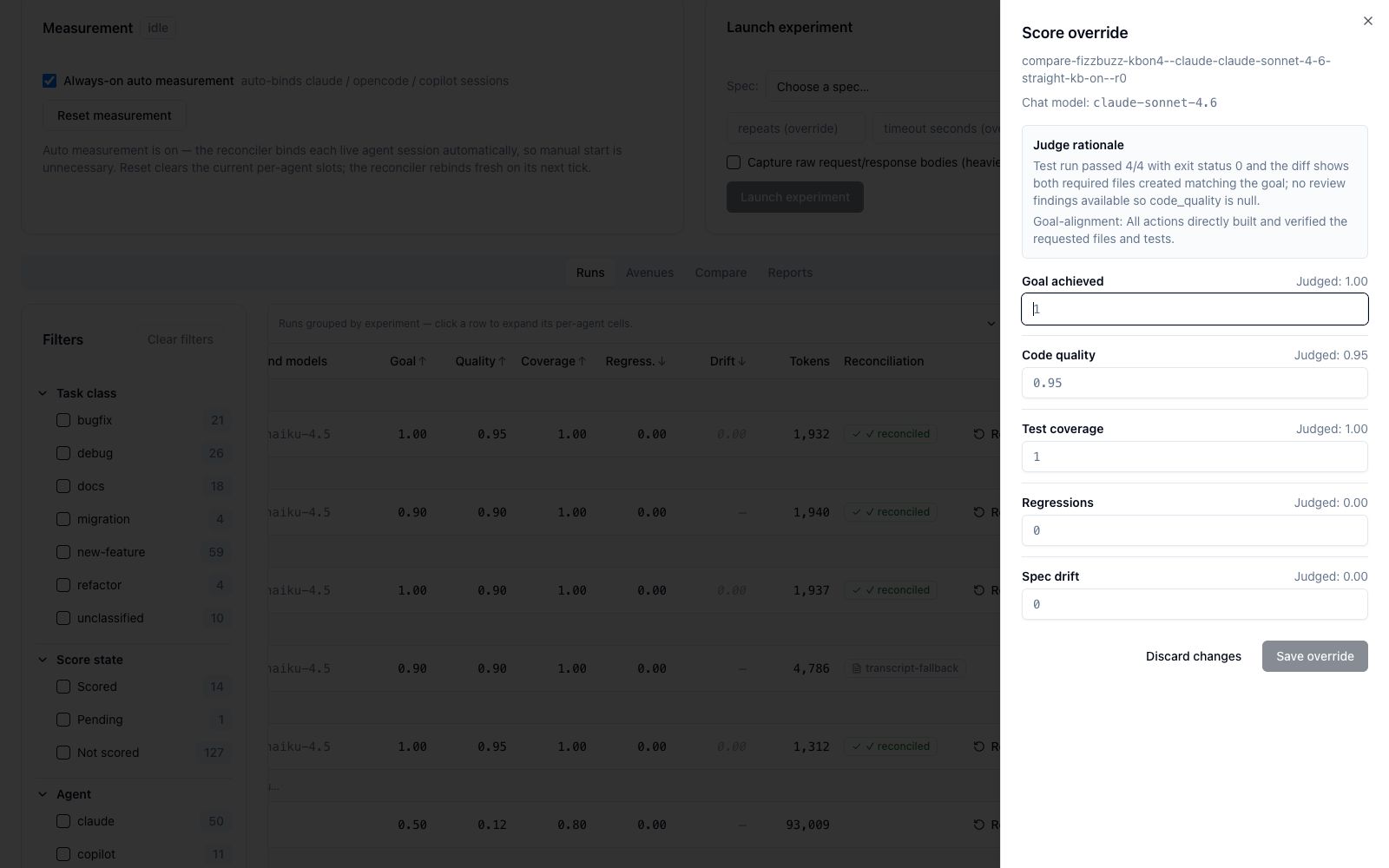This screenshot has height=868, width=1389.
Task: Collapse the Task class filter group
Action: 43,393
